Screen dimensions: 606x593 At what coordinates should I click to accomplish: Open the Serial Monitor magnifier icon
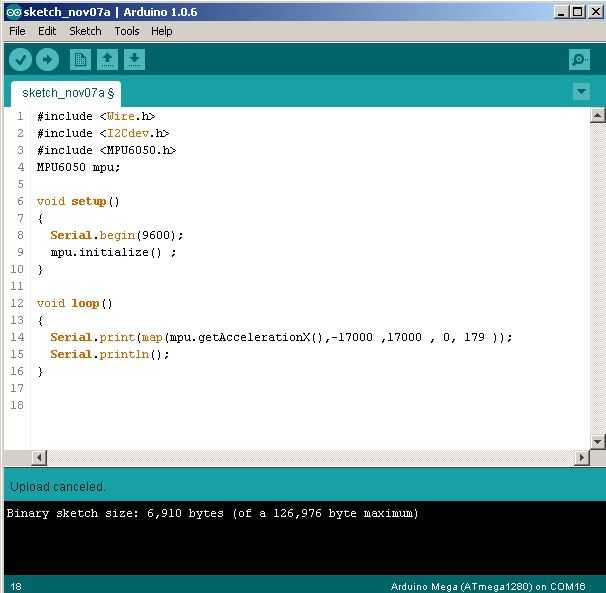(x=579, y=60)
